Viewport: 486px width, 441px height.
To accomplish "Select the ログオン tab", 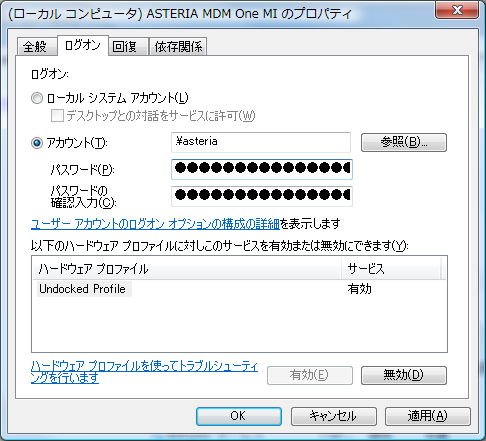I will [83, 45].
